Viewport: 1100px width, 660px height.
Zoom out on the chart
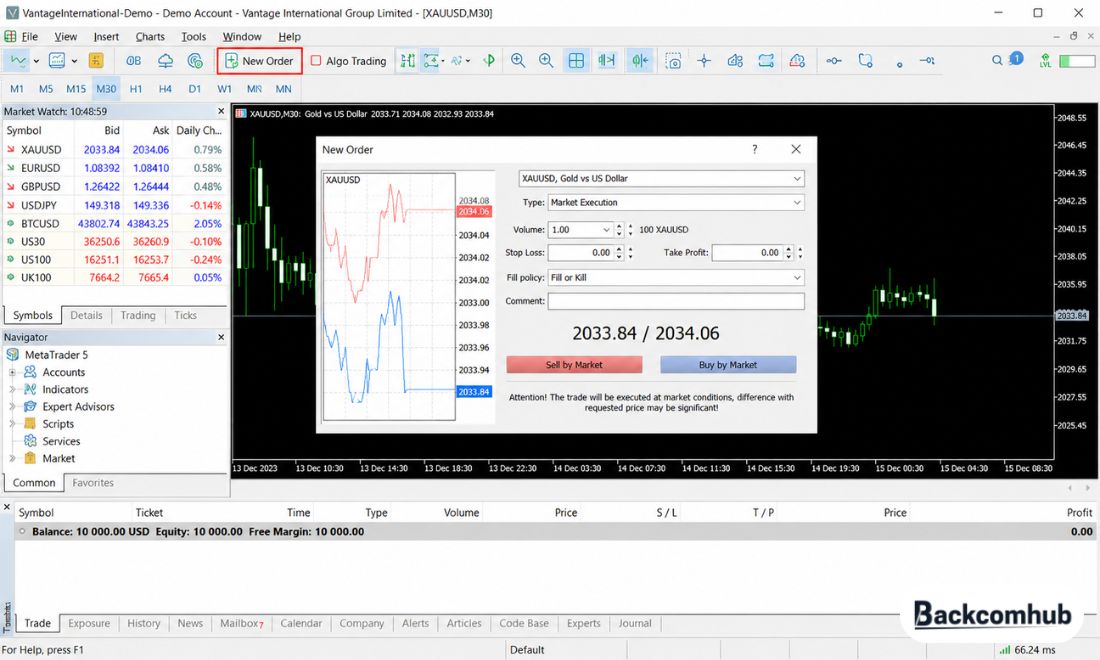(x=546, y=61)
